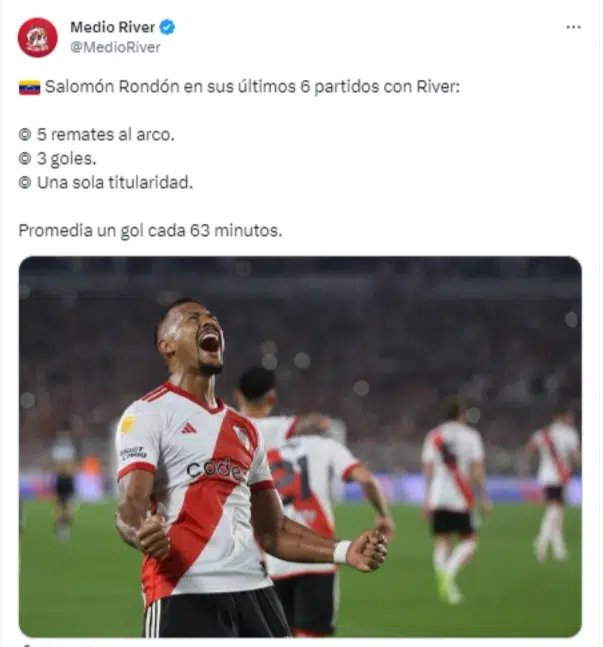Screen dimensions: 603x647
Task: Click the blue verified badge
Action: tap(167, 27)
